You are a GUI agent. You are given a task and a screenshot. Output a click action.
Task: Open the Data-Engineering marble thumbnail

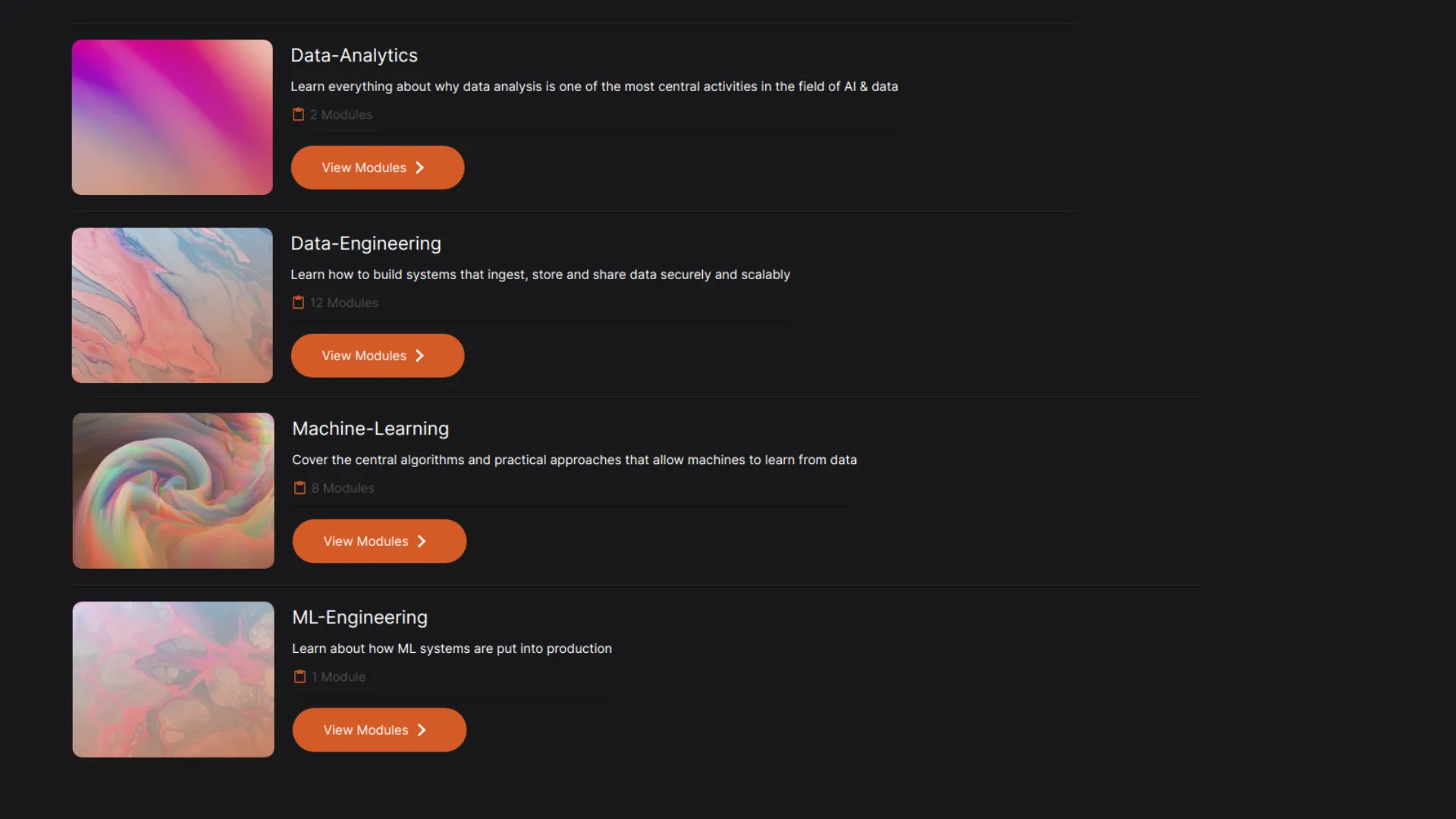click(172, 306)
